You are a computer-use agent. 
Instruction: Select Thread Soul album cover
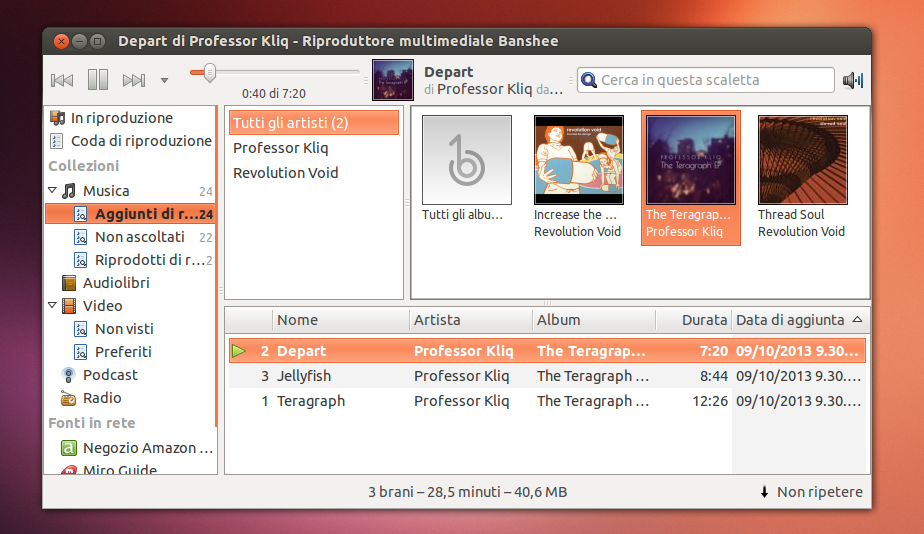click(x=803, y=160)
